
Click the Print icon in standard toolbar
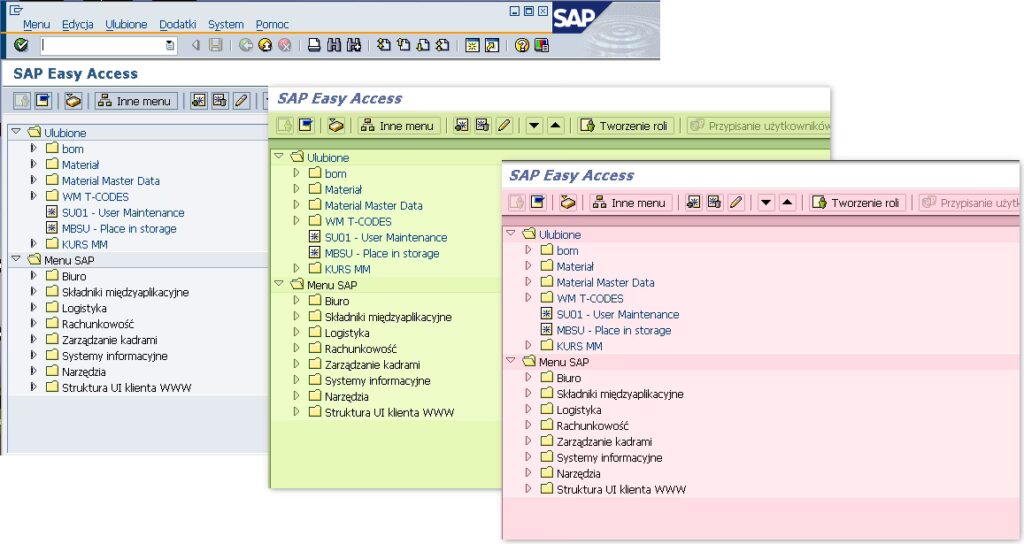point(313,45)
